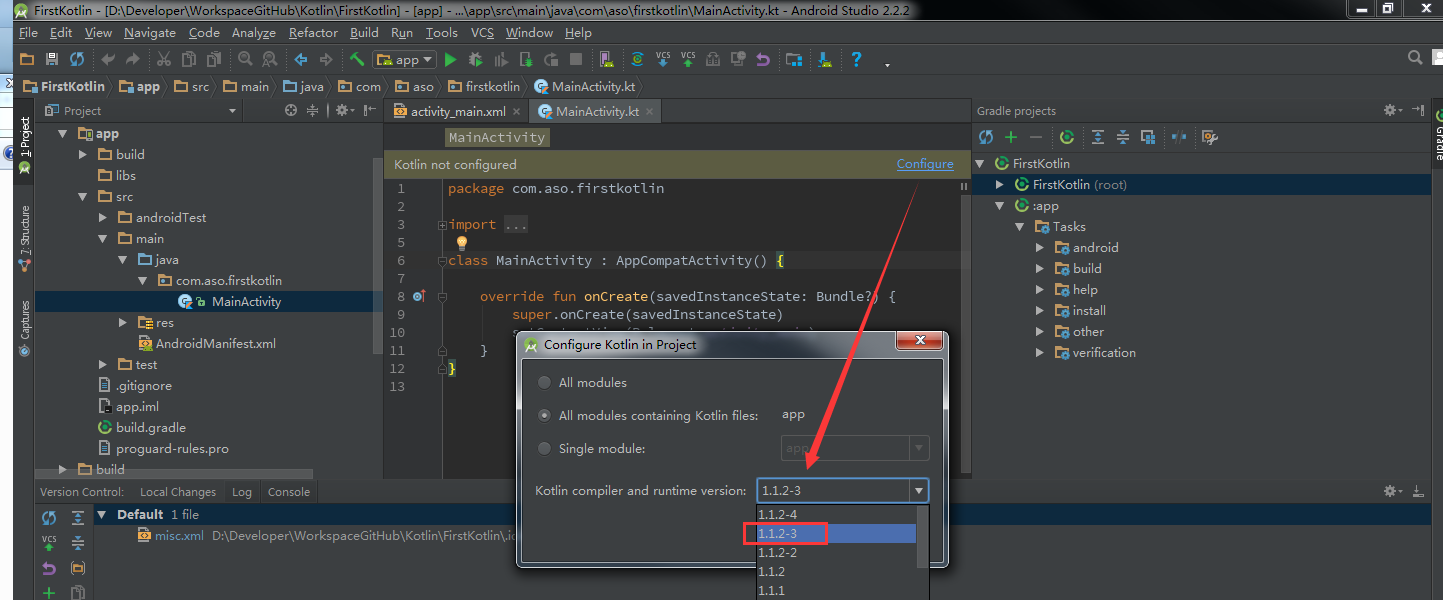
Task: Click the Execute Gradle Task icon
Action: [1067, 137]
